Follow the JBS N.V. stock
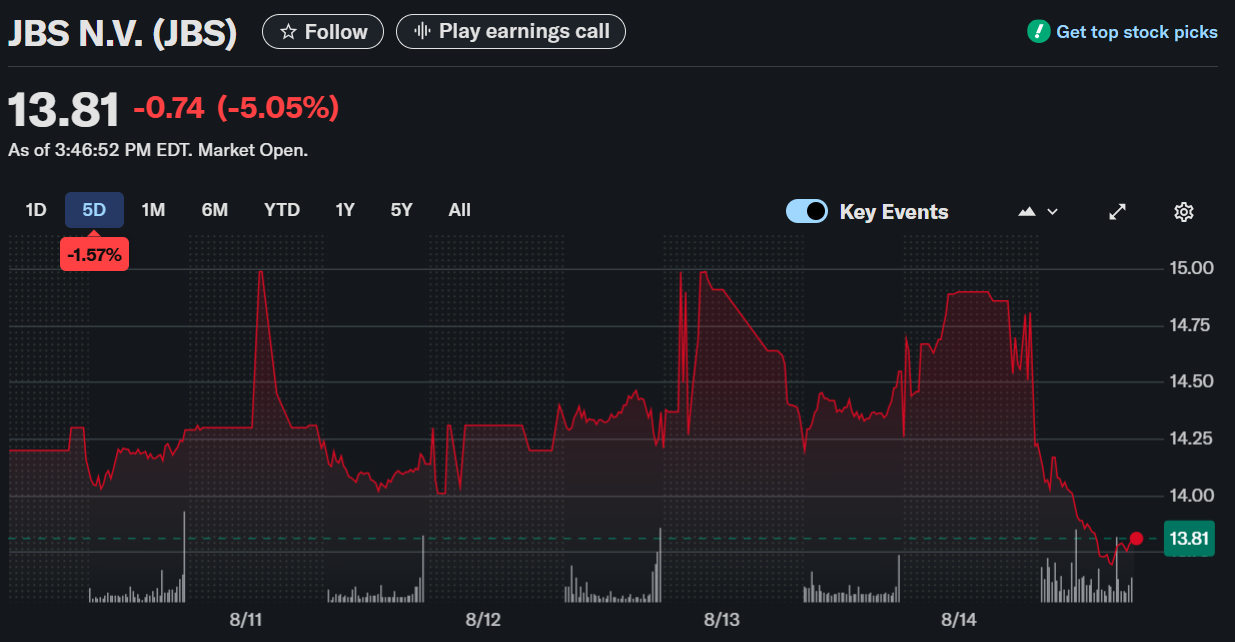The height and width of the screenshot is (642, 1235). tap(322, 32)
